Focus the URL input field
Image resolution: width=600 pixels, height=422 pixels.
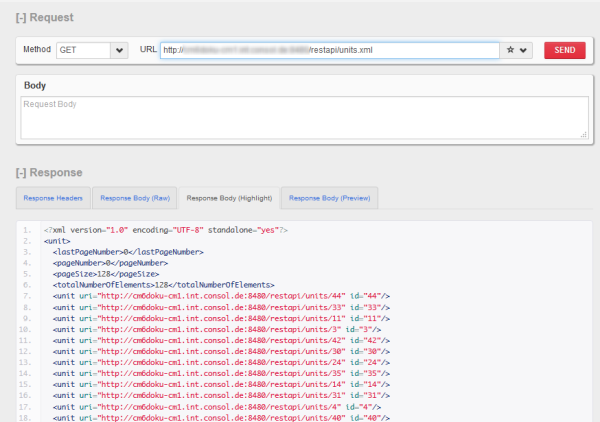(330, 50)
